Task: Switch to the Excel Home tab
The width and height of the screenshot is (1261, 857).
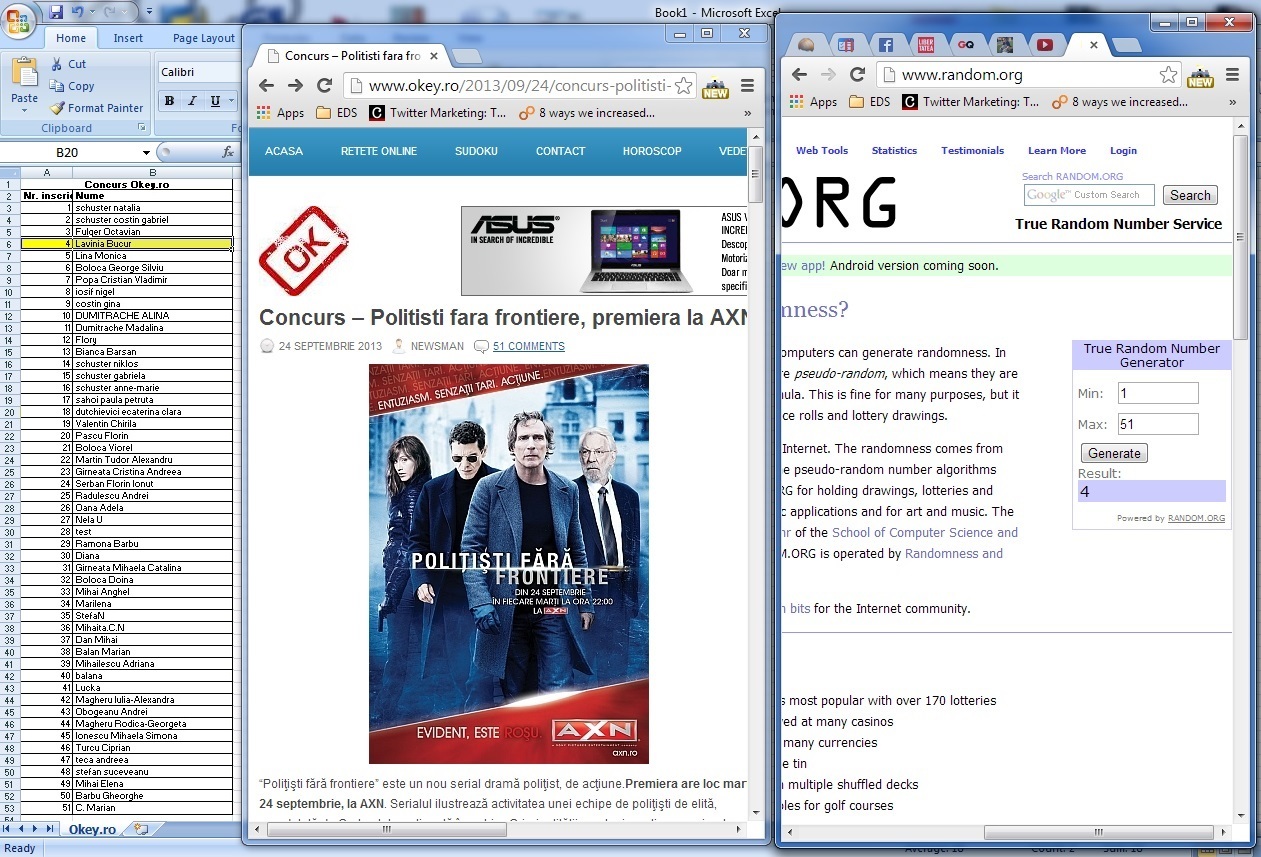Action: (71, 38)
